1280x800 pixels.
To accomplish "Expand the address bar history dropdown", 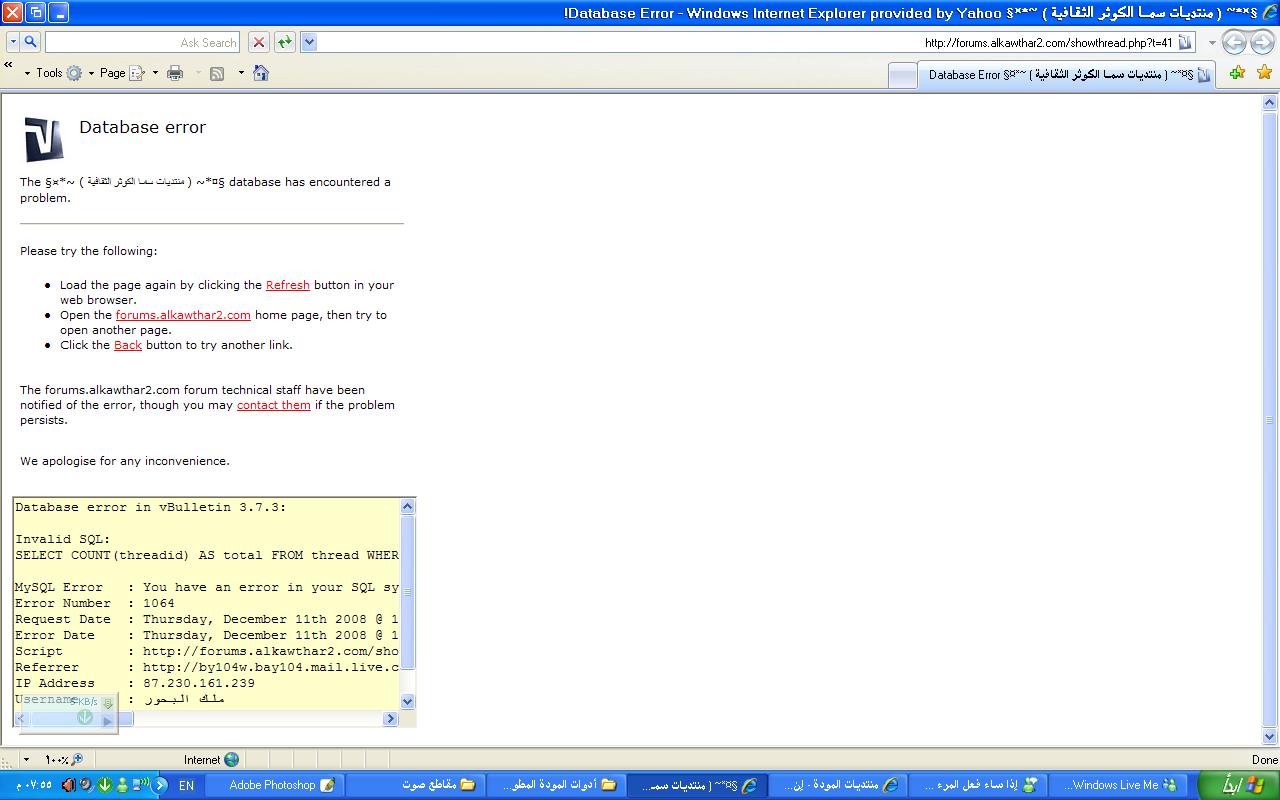I will [x=309, y=42].
